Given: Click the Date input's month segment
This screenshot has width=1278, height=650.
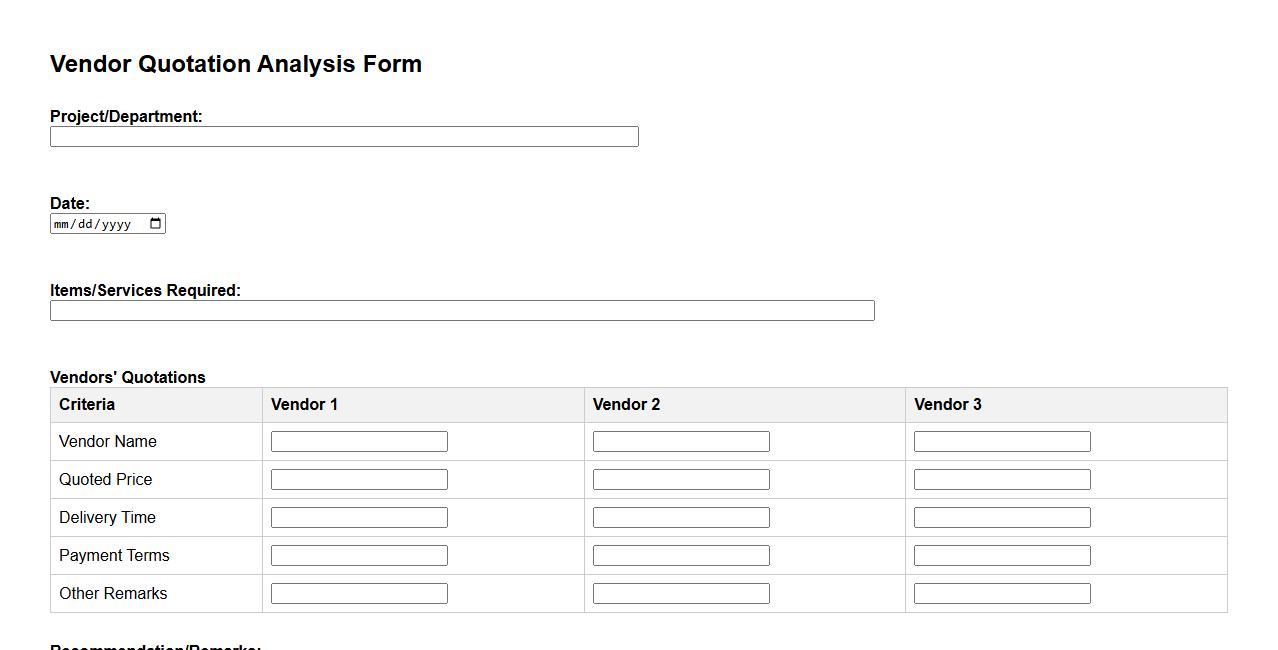Looking at the screenshot, I should pyautogui.click(x=62, y=224).
